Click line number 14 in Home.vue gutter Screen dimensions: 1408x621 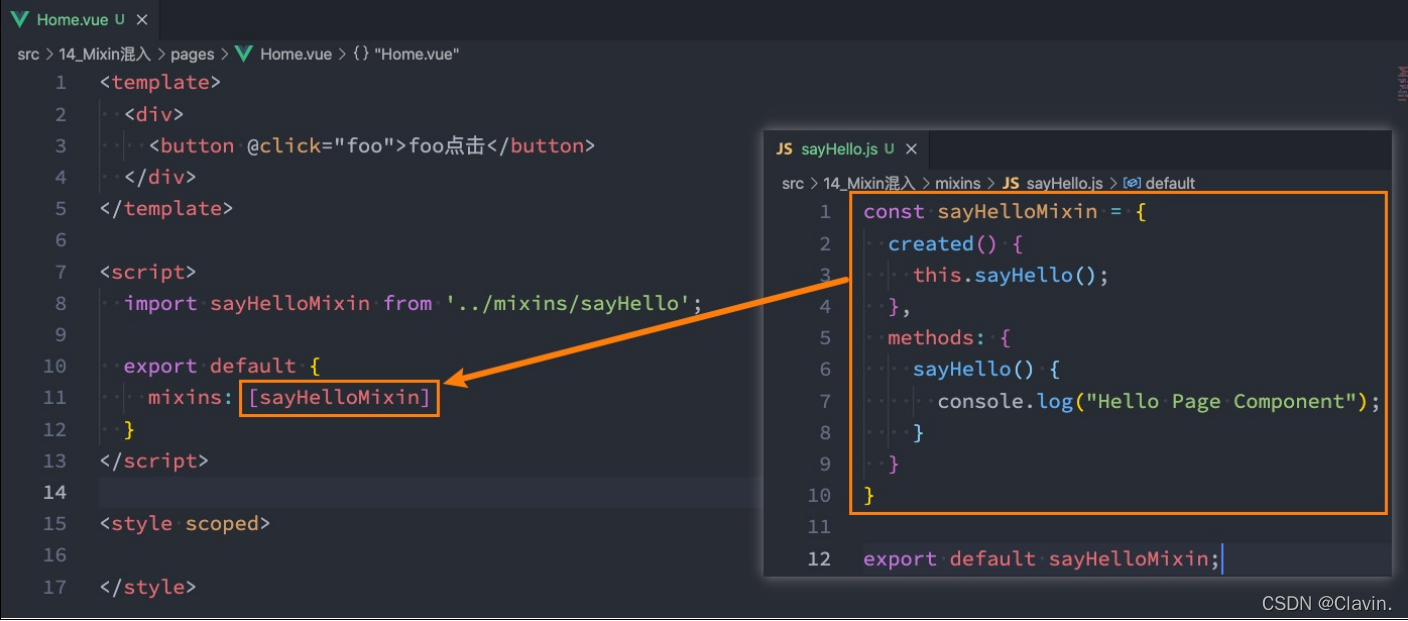tap(56, 492)
